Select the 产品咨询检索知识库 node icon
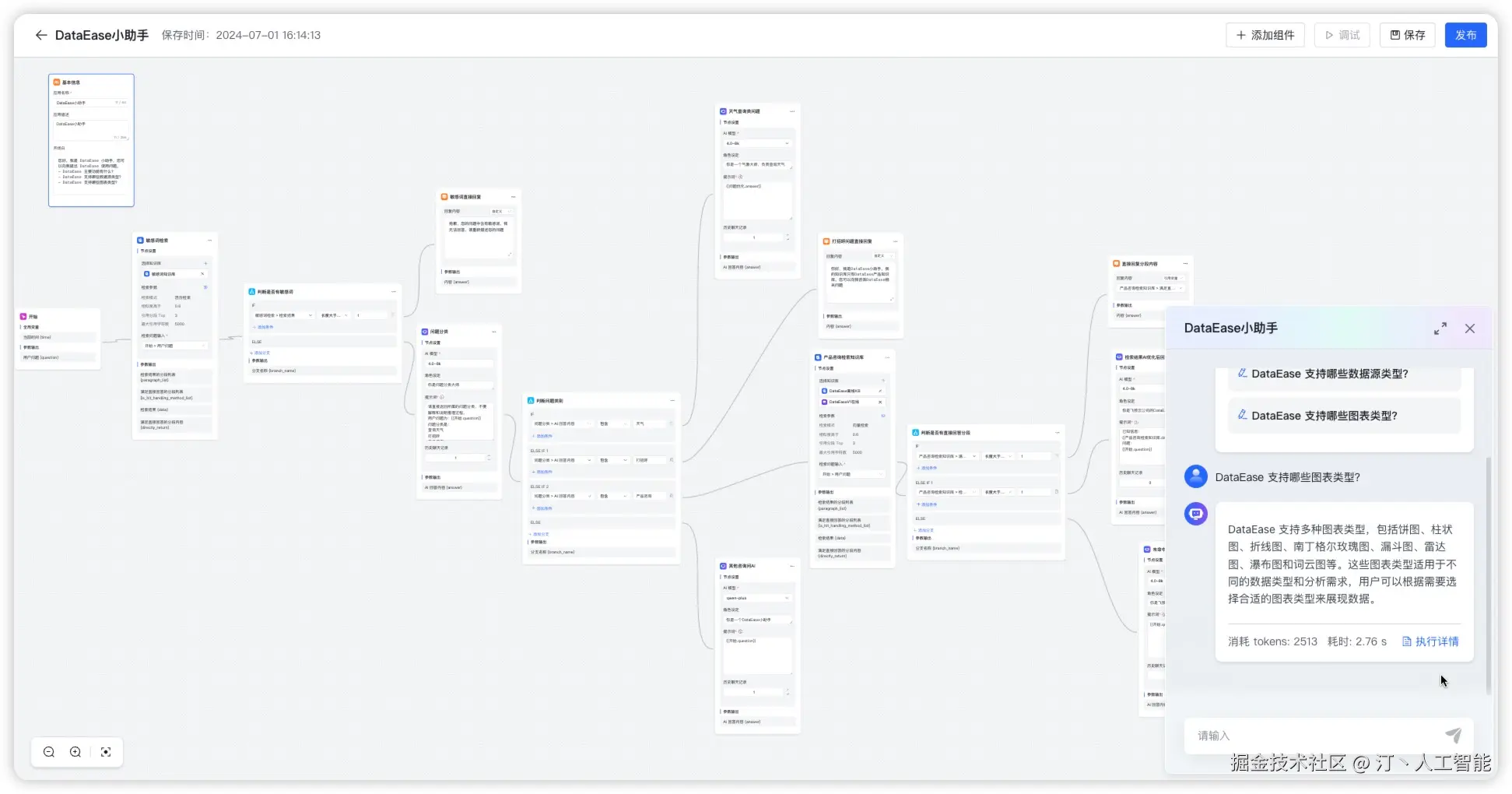The height and width of the screenshot is (794, 1512). point(818,357)
